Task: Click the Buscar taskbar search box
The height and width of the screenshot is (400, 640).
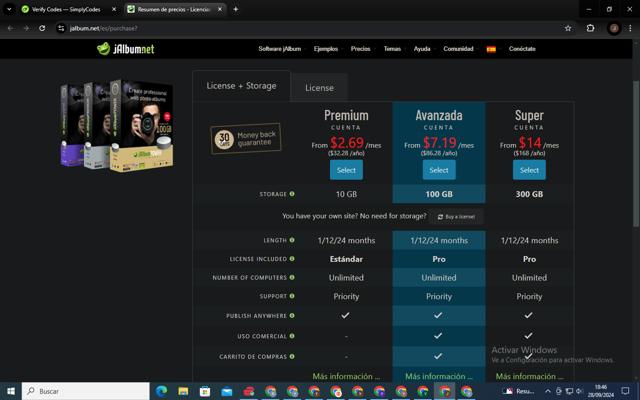Action: point(86,391)
